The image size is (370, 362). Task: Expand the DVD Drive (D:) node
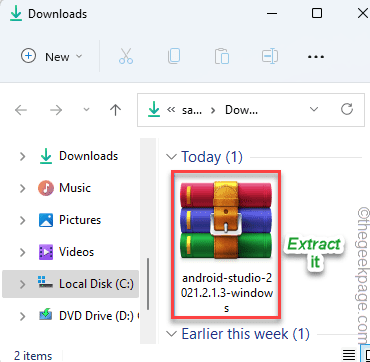point(23,316)
